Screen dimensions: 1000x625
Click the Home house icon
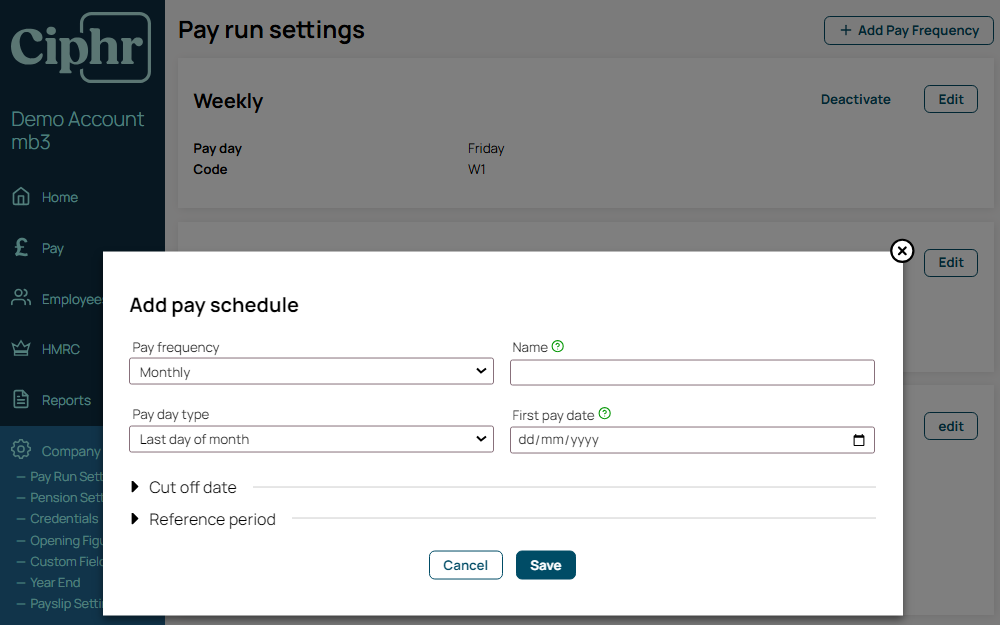tap(21, 197)
